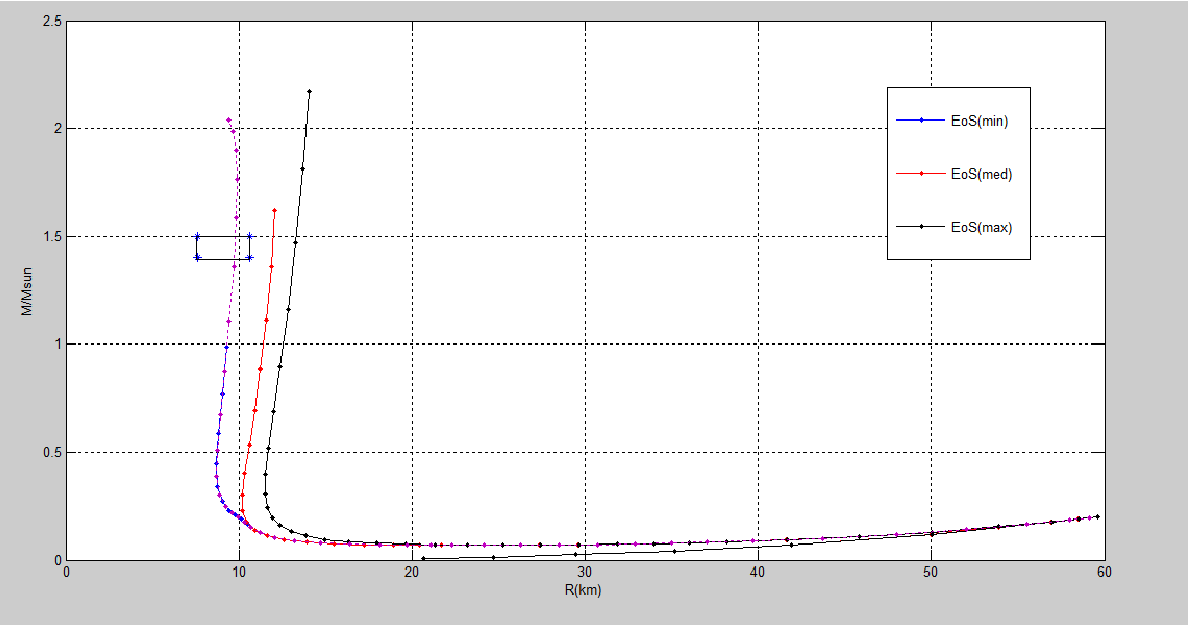The width and height of the screenshot is (1189, 625).
Task: Click the topmost point of the magenta curve
Action: 228,120
